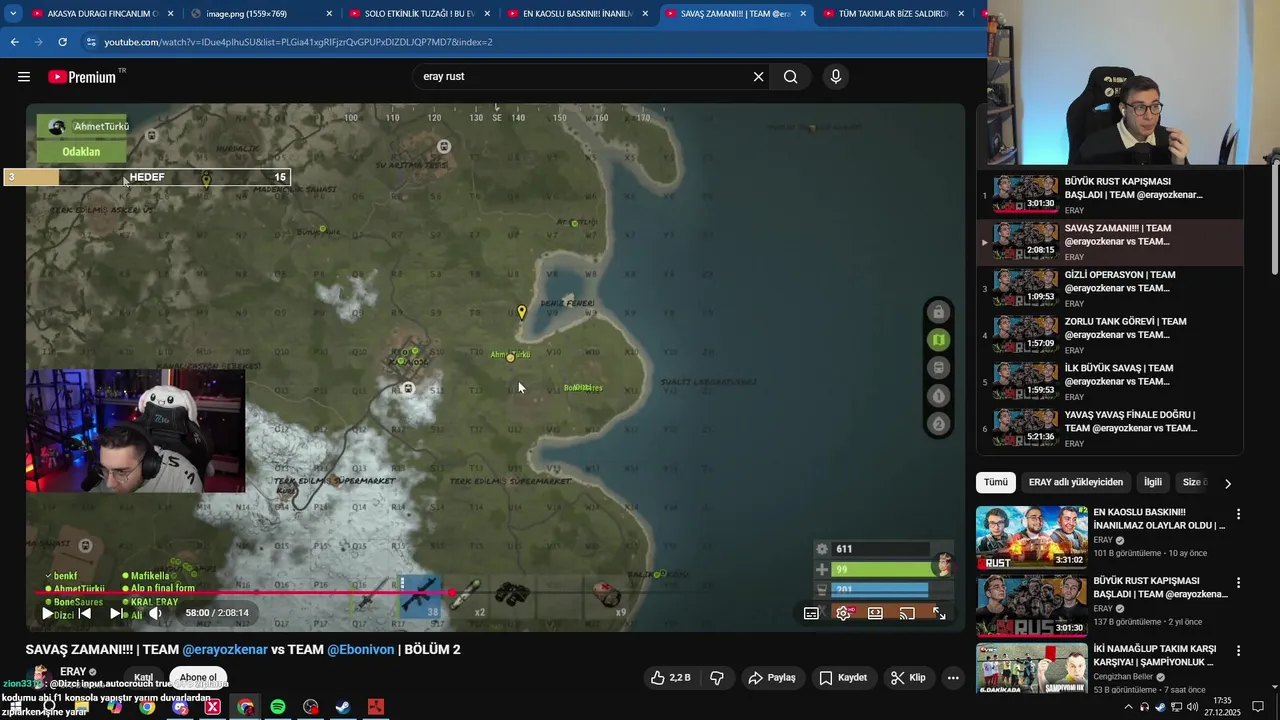
Task: Start voice search with microphone icon
Action: (836, 77)
